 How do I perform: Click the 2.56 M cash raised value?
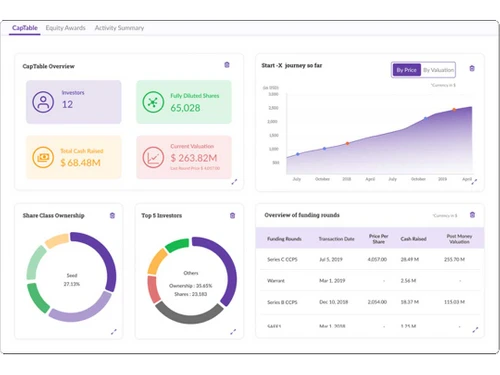(408, 281)
